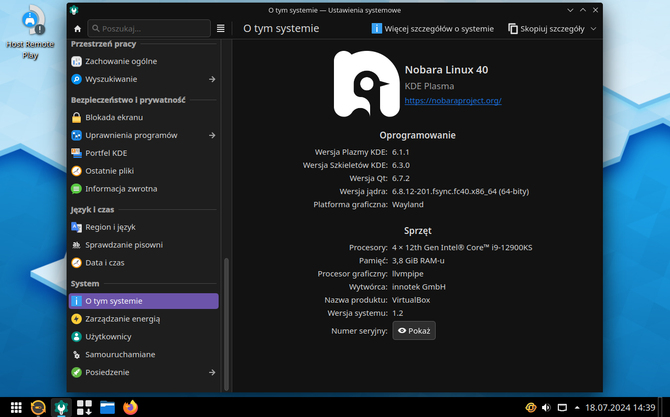670x417 pixels.
Task: Open the Host Remote Play desktop icon
Action: point(30,32)
